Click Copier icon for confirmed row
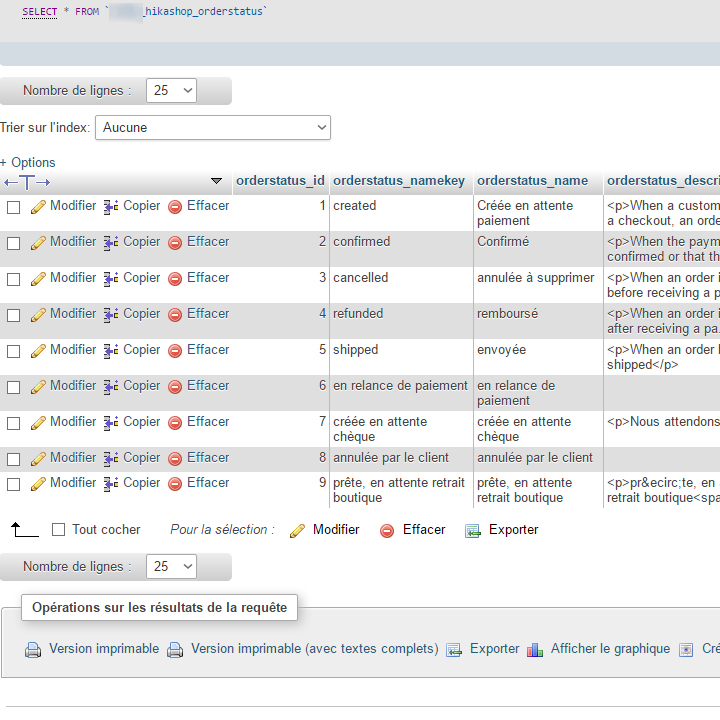Image resolution: width=720 pixels, height=720 pixels. 111,242
